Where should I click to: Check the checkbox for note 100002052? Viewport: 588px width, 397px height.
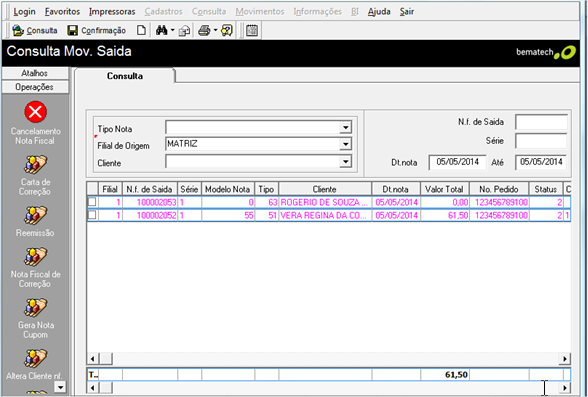92,215
